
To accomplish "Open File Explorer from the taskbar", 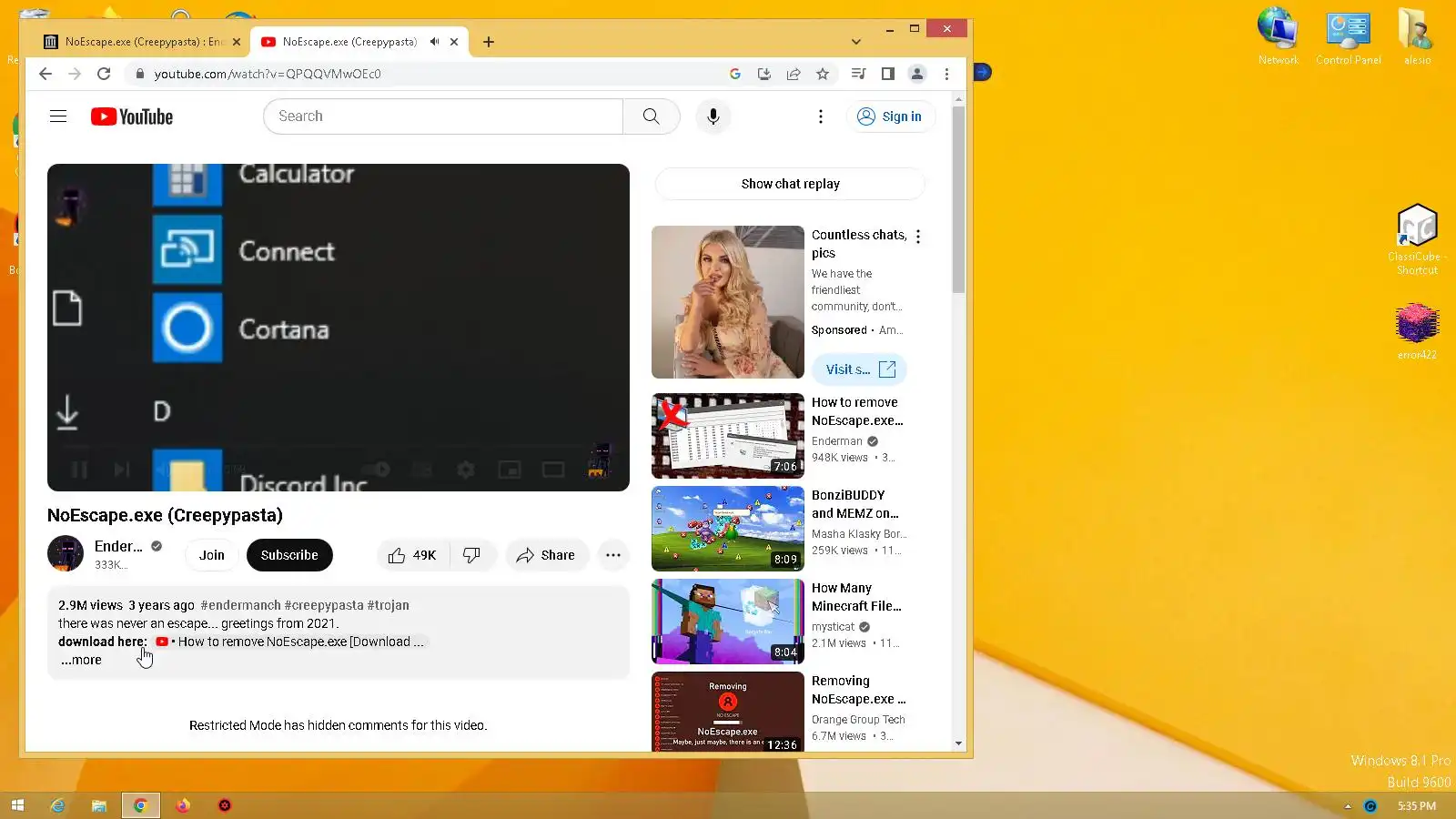I will pos(99,805).
